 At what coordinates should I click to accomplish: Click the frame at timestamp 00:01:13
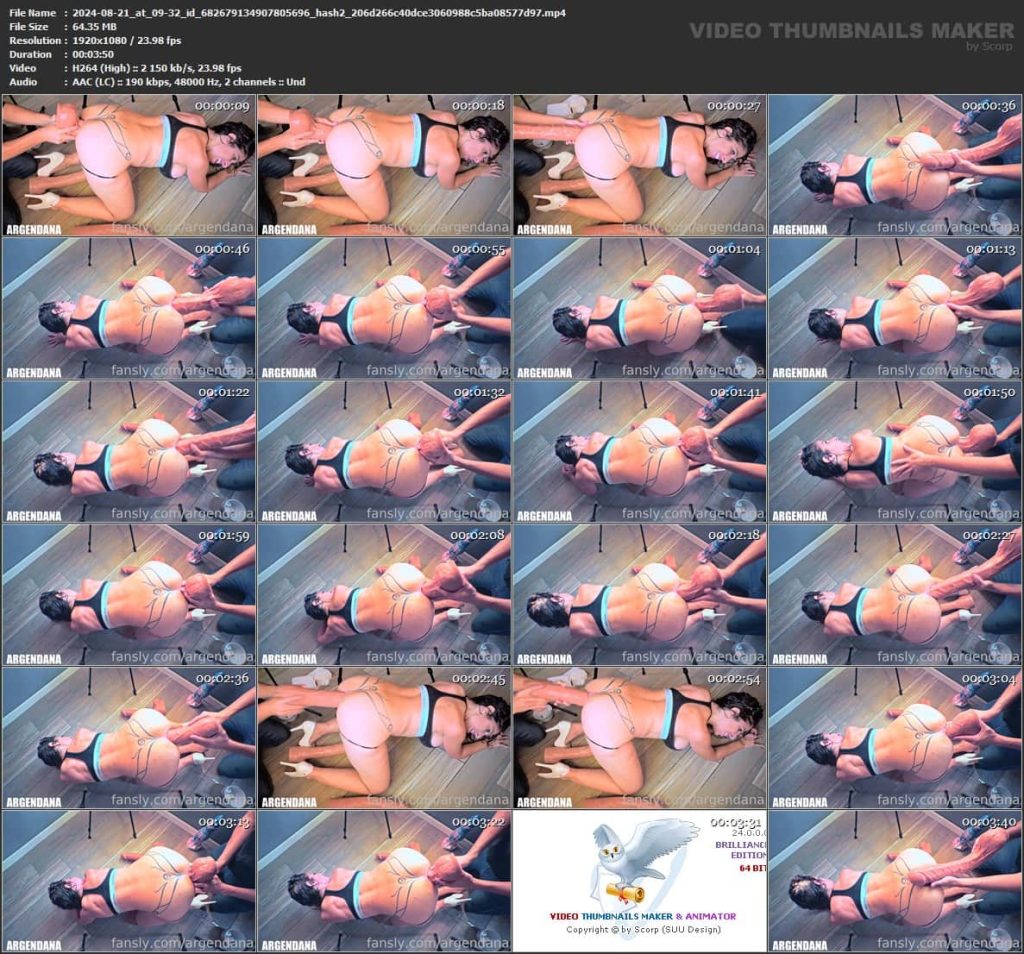point(894,308)
